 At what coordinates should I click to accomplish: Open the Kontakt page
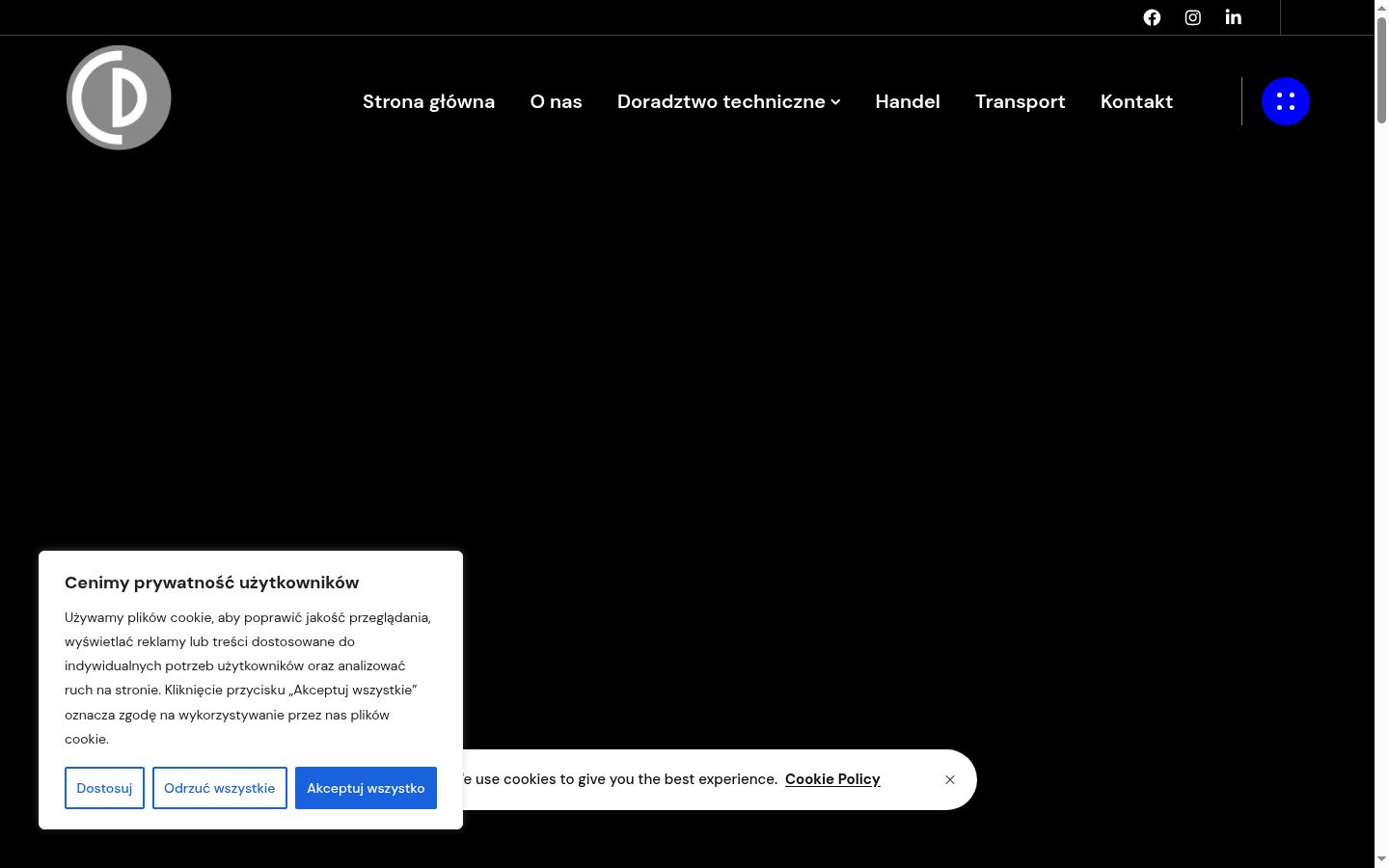point(1136,101)
